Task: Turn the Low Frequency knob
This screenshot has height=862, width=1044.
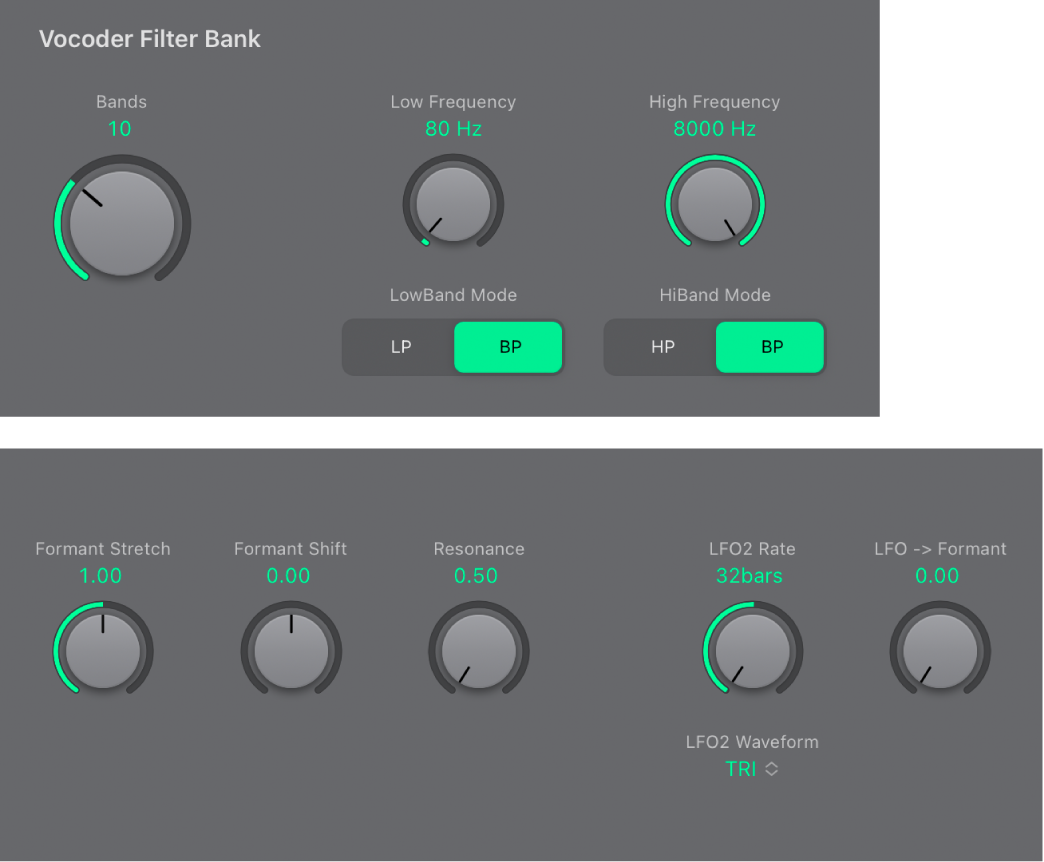Action: pyautogui.click(x=453, y=203)
